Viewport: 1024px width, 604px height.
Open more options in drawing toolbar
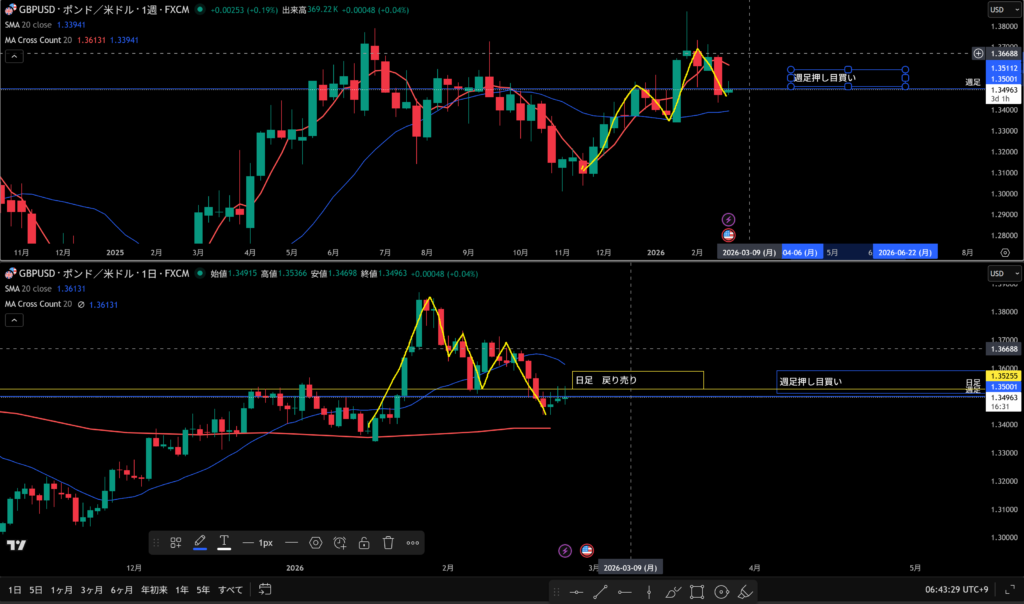pyautogui.click(x=413, y=542)
